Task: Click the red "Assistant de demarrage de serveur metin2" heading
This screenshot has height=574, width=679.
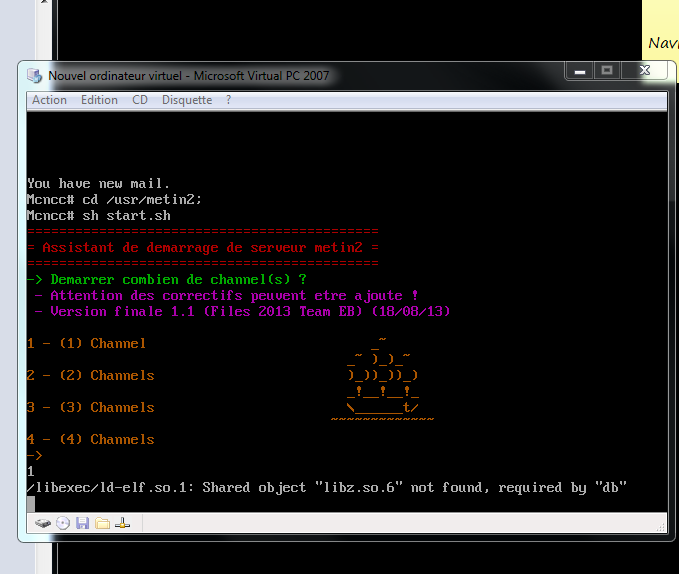Action: (202, 248)
